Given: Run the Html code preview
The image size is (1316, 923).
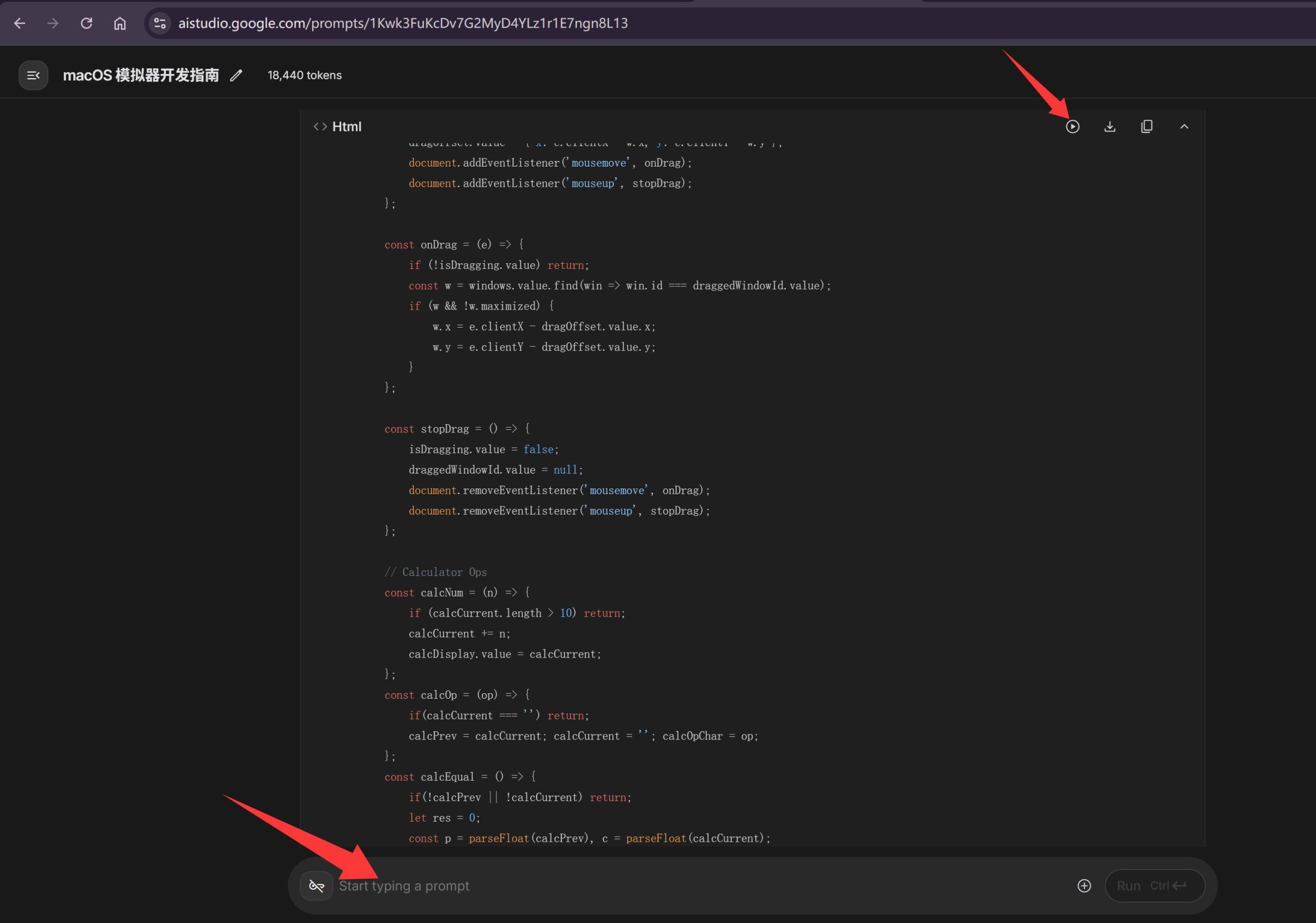Looking at the screenshot, I should (x=1072, y=126).
